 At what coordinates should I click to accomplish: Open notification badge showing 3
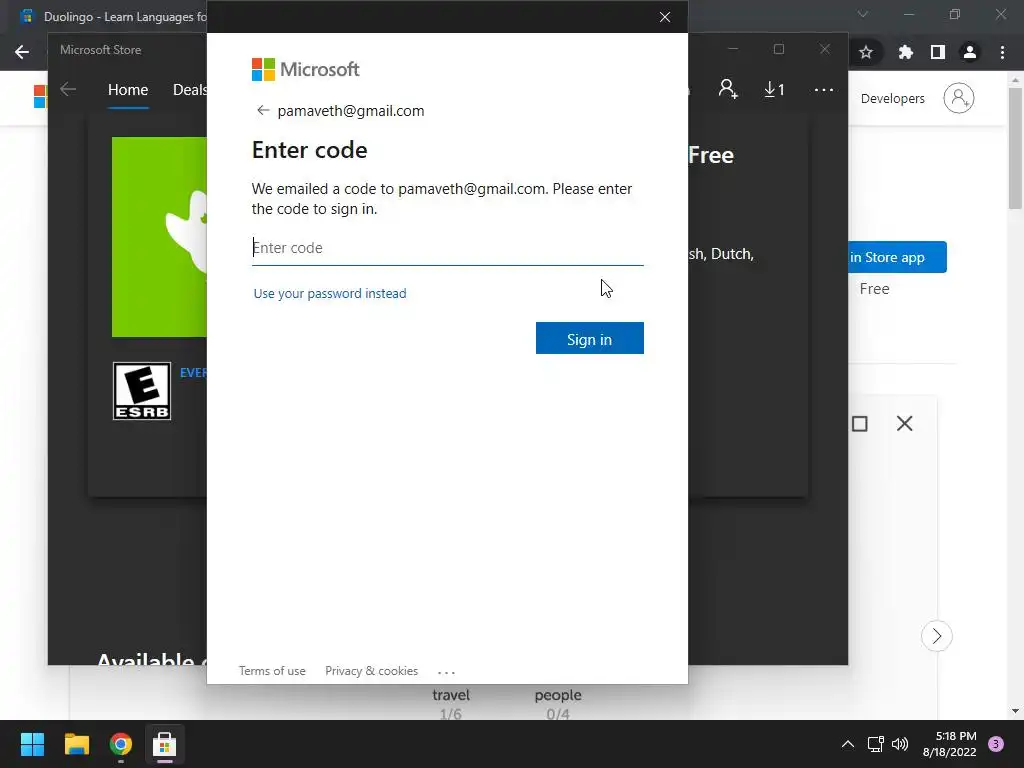click(996, 744)
